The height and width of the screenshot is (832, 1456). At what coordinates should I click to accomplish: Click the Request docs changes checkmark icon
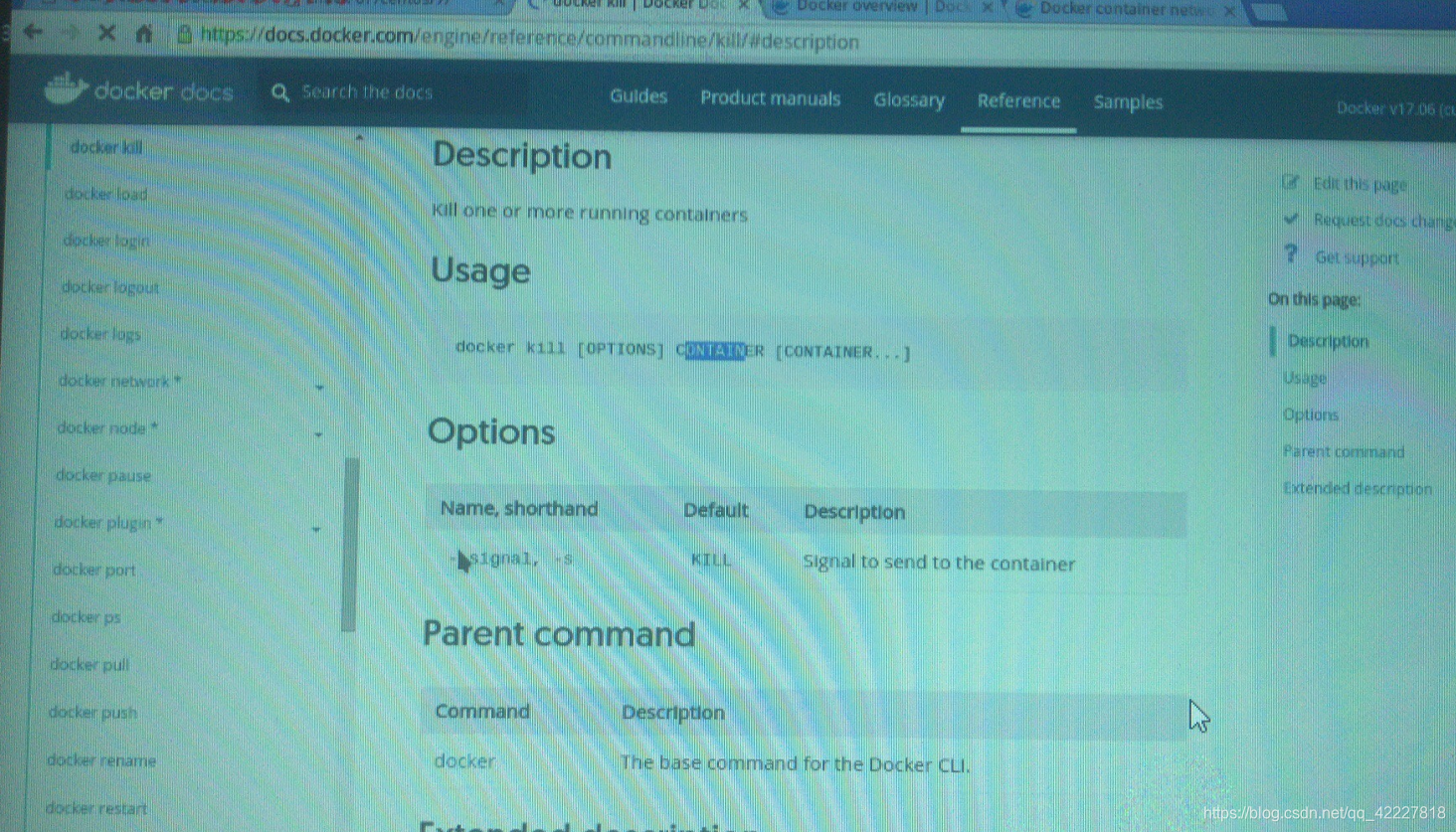pyautogui.click(x=1291, y=218)
